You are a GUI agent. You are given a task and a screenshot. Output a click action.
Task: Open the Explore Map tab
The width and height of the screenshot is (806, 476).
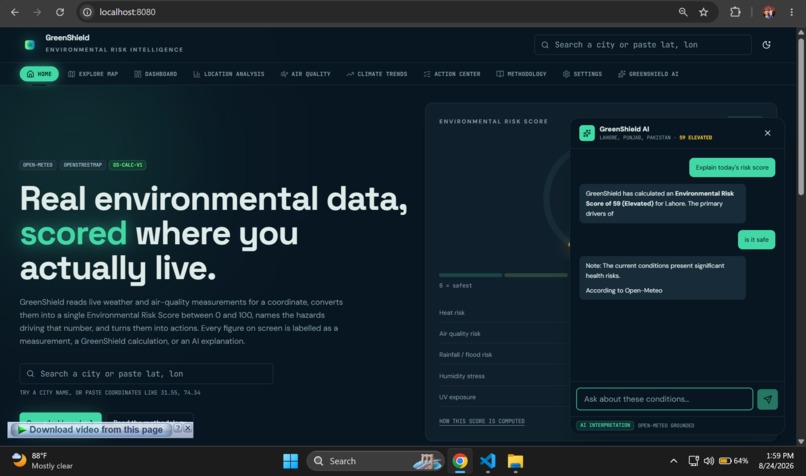click(93, 74)
